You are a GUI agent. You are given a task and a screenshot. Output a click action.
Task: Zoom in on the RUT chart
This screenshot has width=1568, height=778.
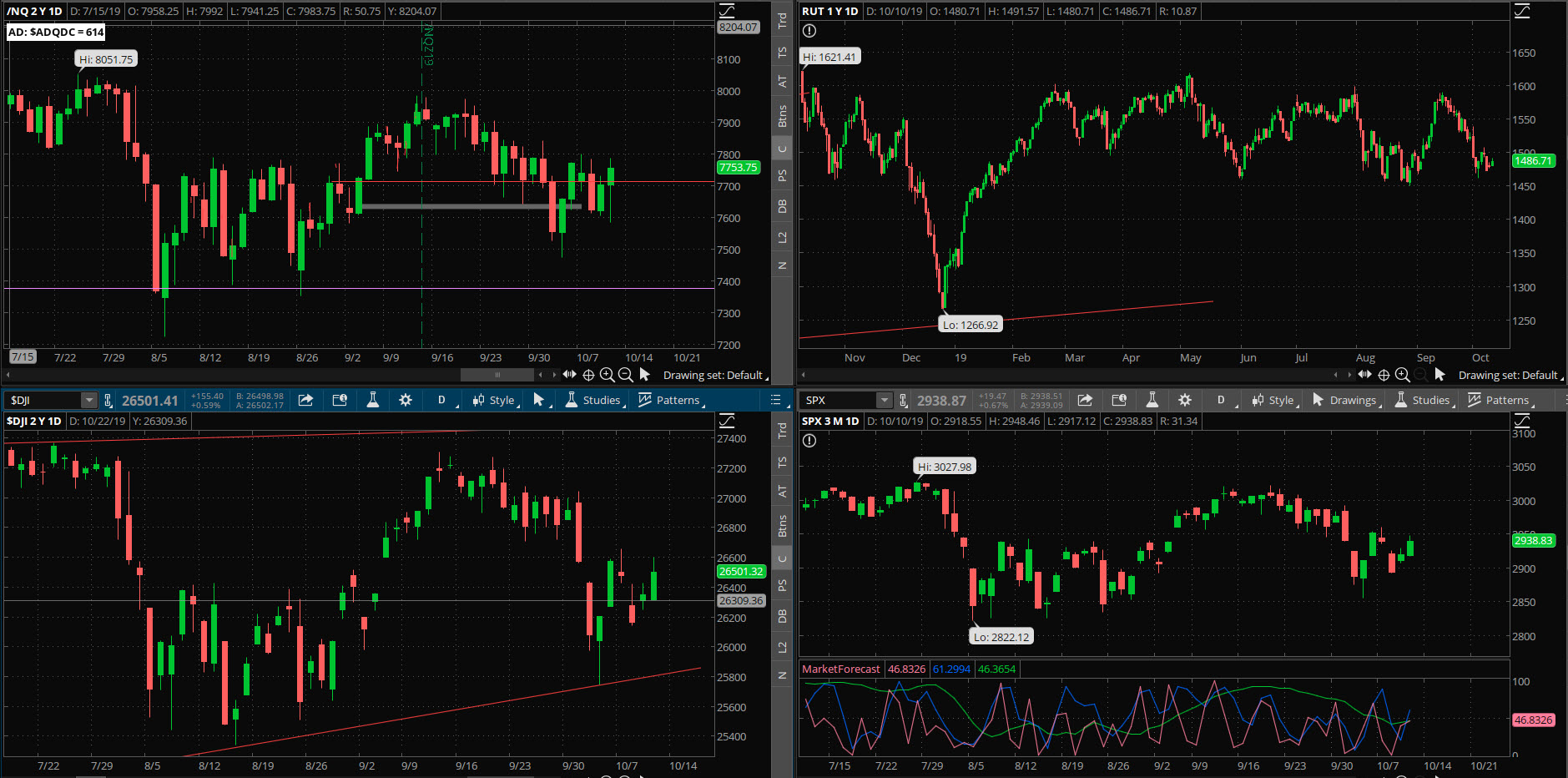tap(1403, 375)
